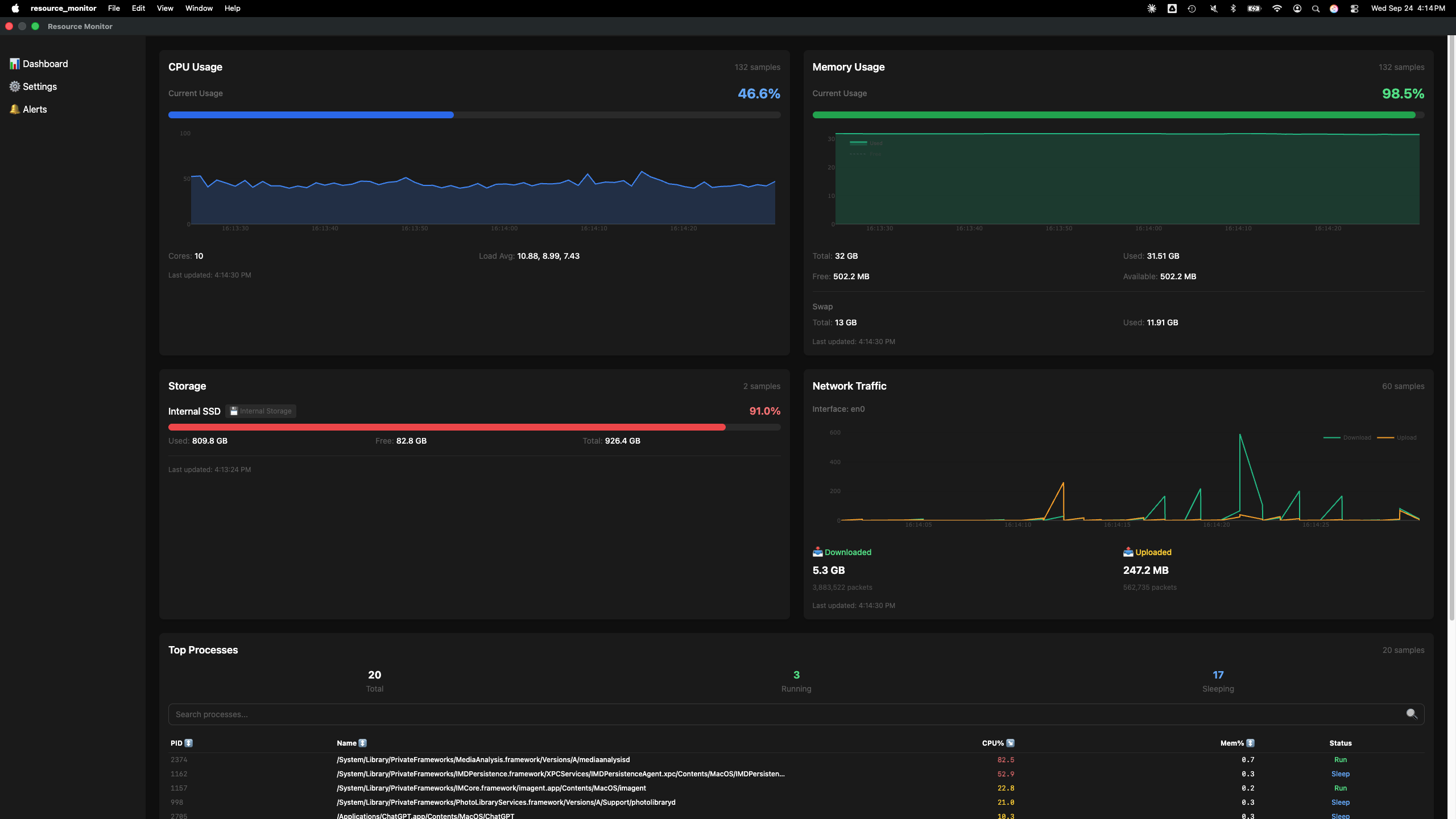
Task: Click the Uploaded outbox icon
Action: point(1128,552)
